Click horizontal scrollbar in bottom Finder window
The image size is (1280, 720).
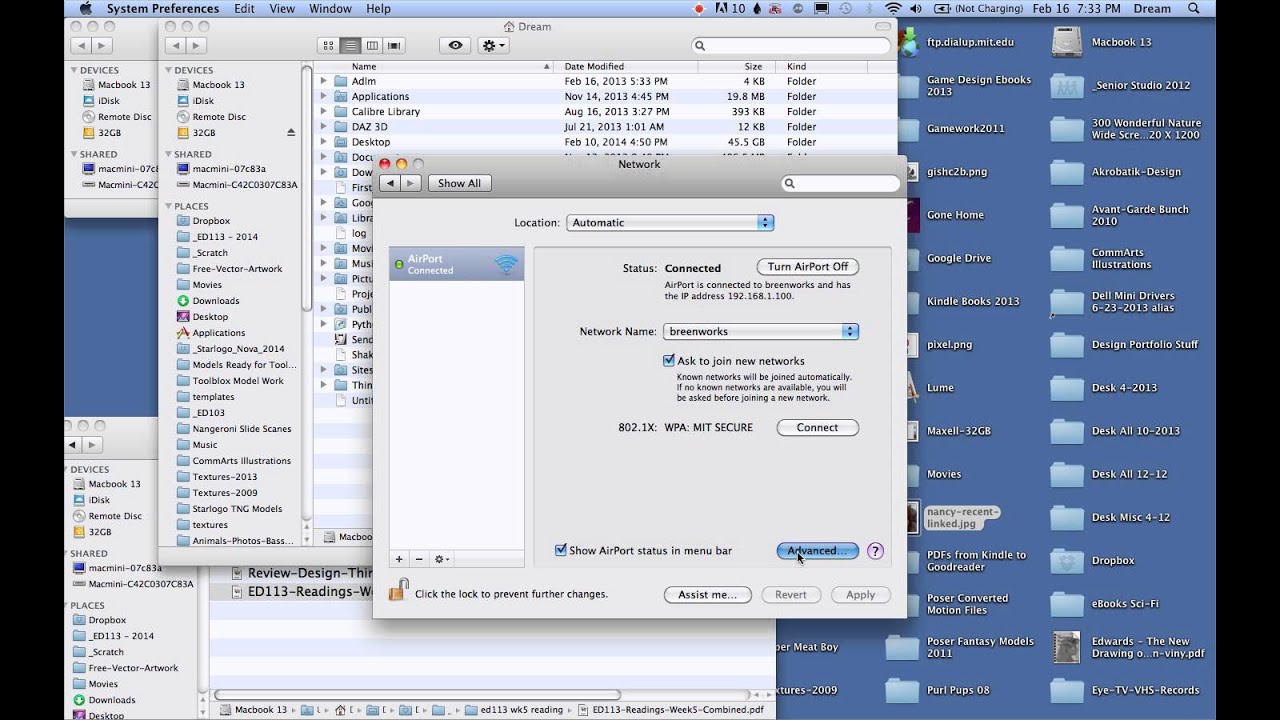pyautogui.click(x=417, y=694)
